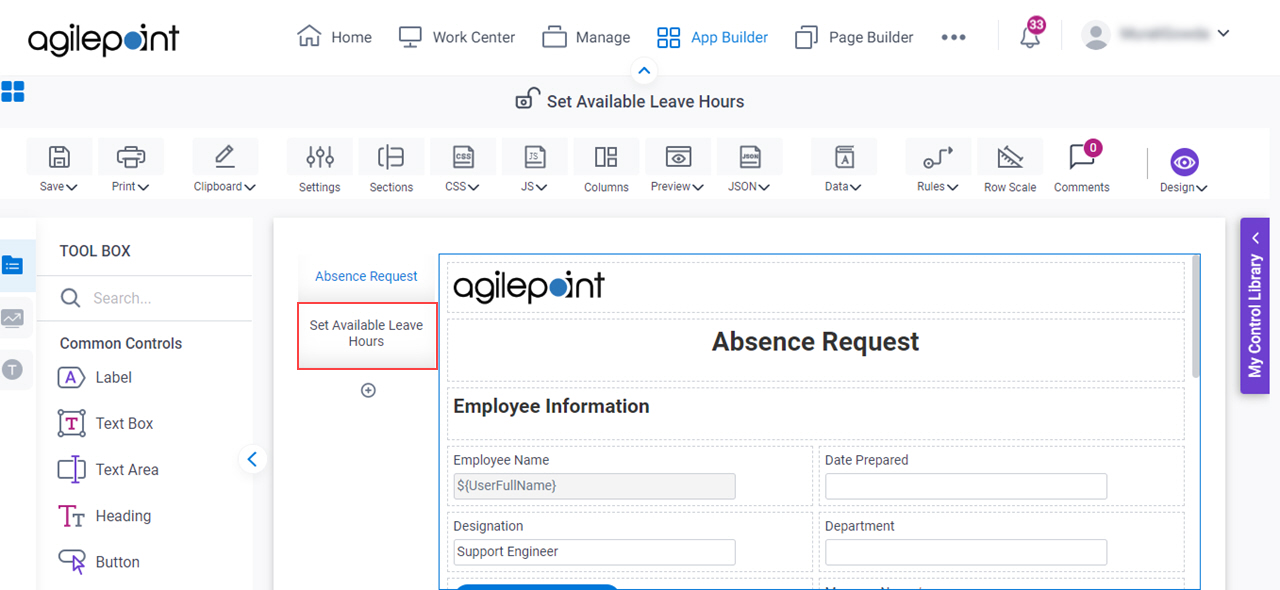Viewport: 1280px width, 590px height.
Task: Open form Settings from the toolbar
Action: click(320, 157)
